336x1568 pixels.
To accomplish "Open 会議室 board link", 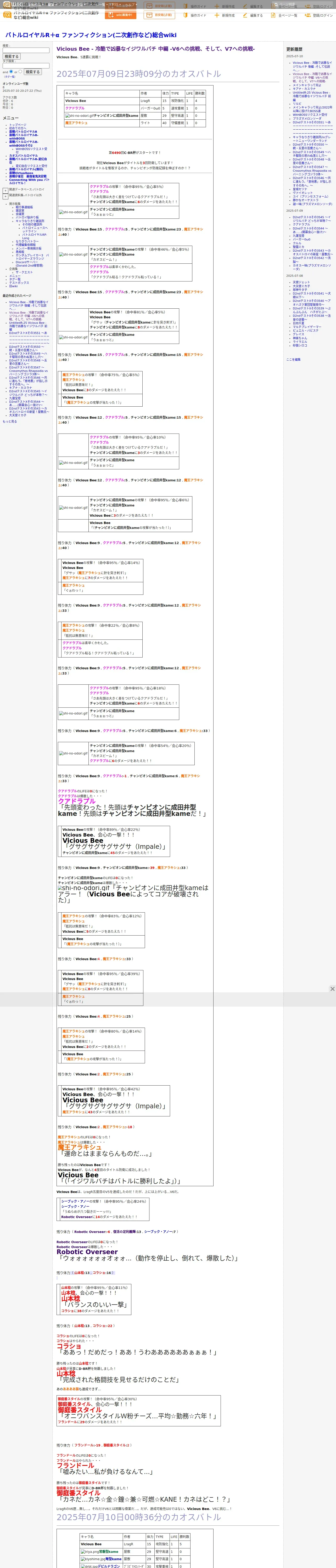I will pos(20,214).
